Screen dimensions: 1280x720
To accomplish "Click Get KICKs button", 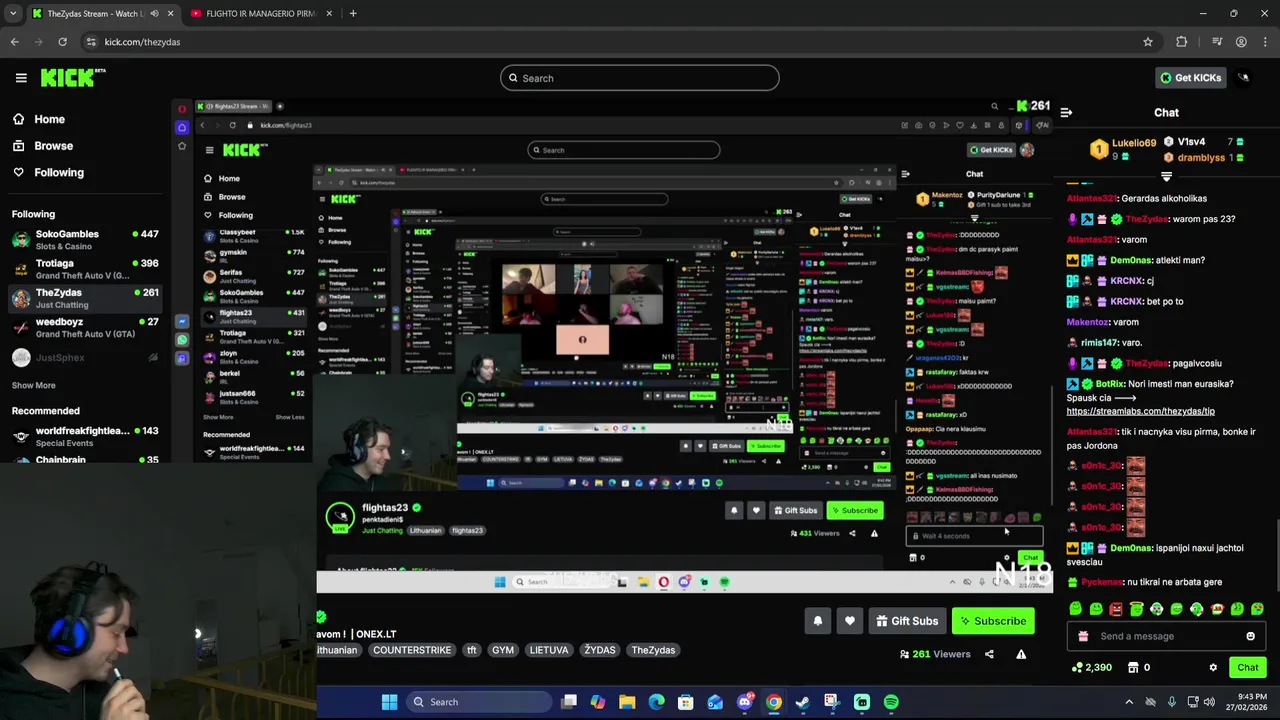I will (1190, 77).
